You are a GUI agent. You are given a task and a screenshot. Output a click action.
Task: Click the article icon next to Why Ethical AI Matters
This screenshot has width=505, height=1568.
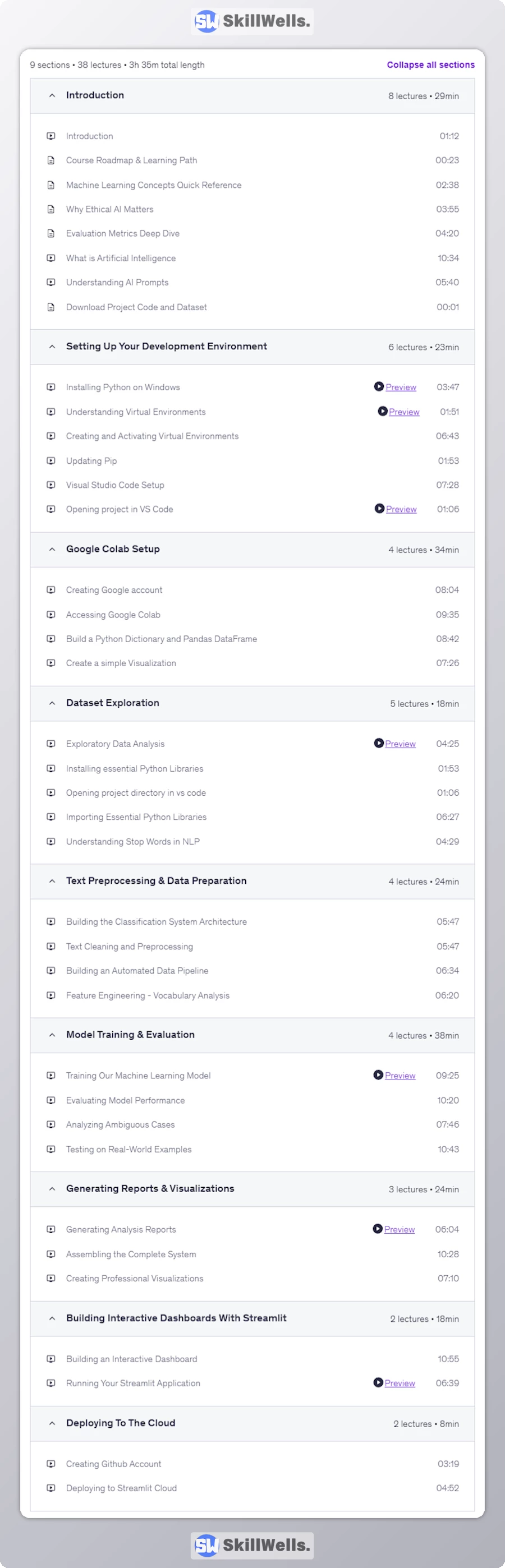[51, 209]
